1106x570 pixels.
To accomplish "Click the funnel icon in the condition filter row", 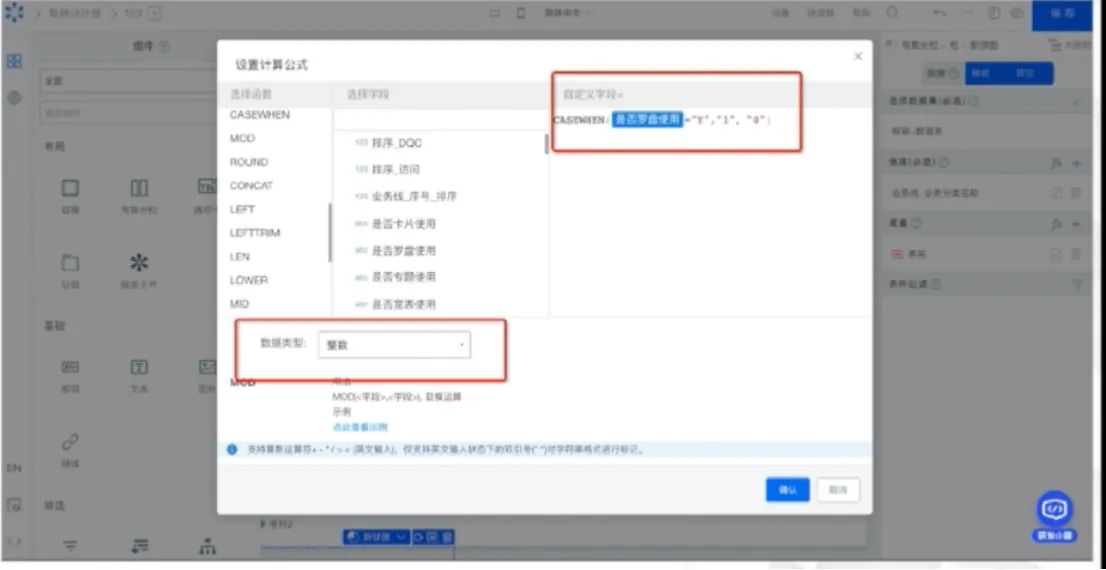I will 1077,284.
